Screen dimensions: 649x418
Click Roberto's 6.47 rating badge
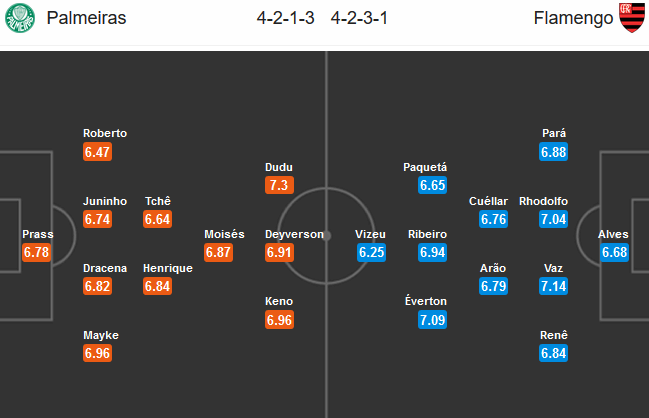tap(97, 152)
